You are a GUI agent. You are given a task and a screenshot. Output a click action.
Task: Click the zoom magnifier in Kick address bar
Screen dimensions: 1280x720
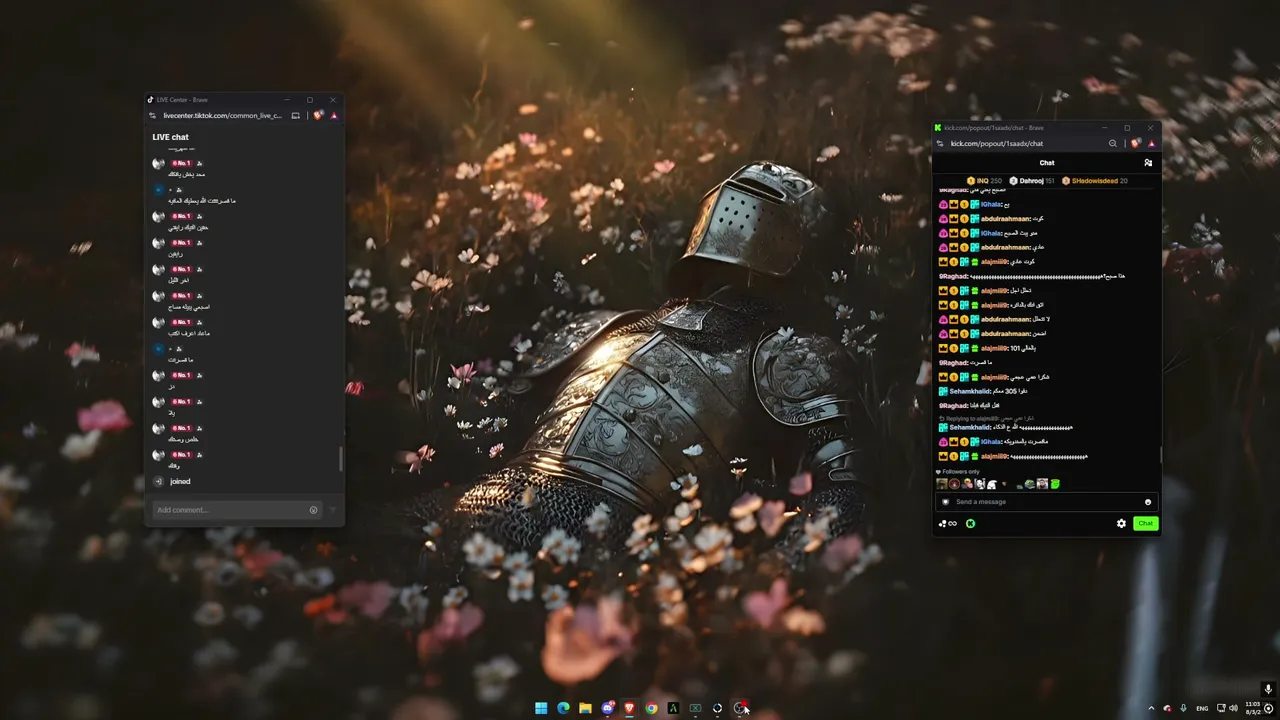[1112, 144]
